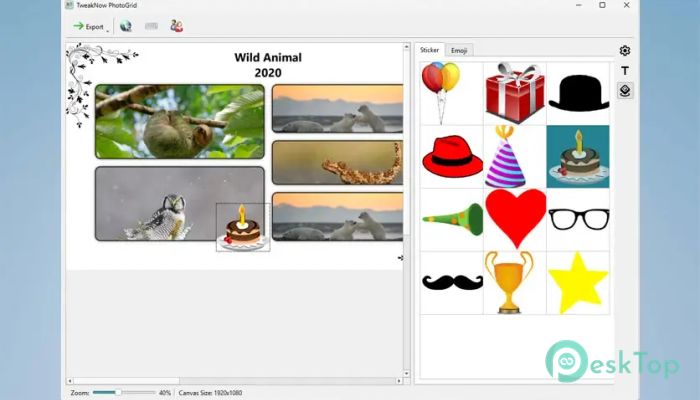Pick the green party horn sticker
The width and height of the screenshot is (700, 400).
point(451,220)
